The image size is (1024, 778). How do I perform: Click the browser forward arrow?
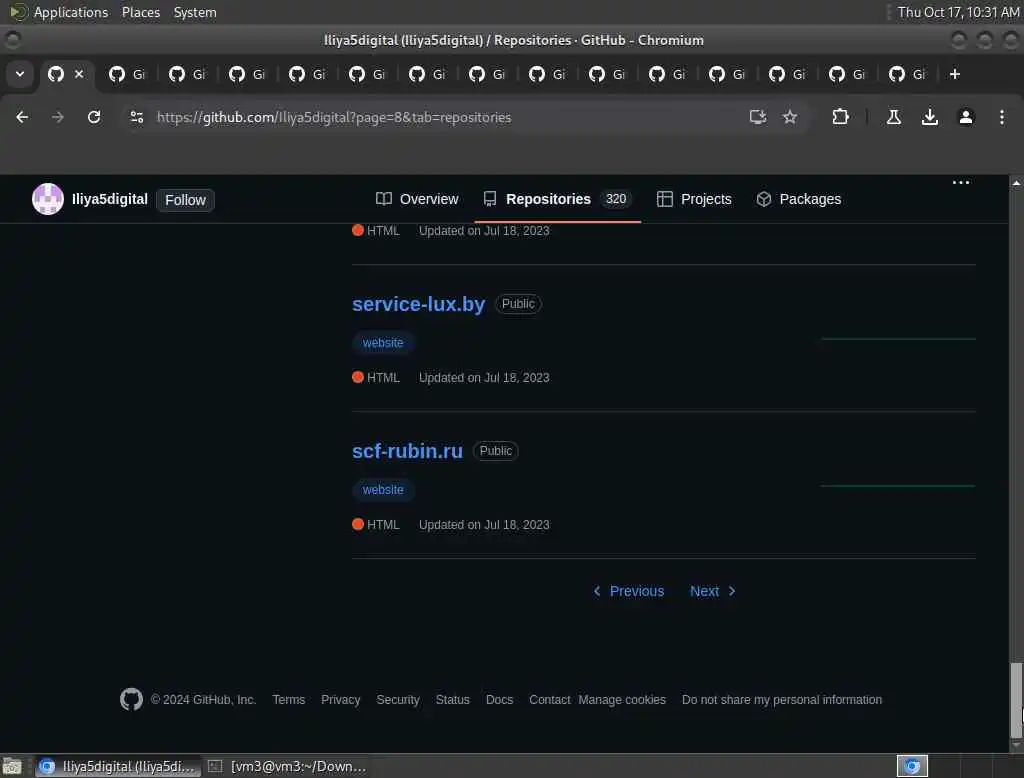tap(58, 117)
